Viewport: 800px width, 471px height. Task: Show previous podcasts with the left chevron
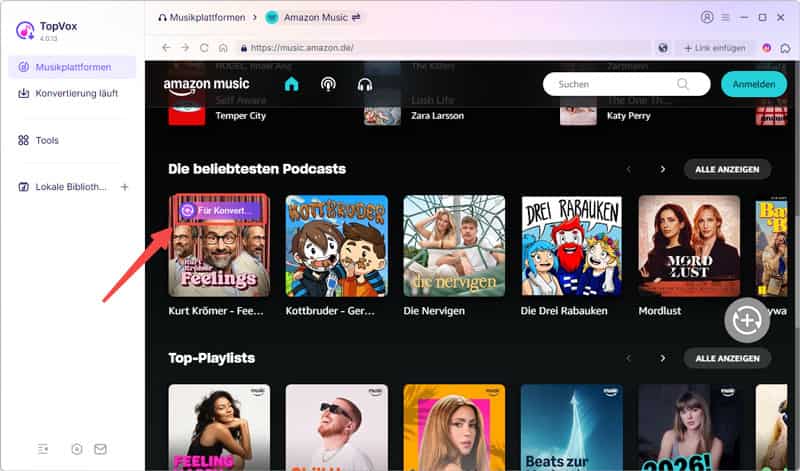(x=629, y=169)
